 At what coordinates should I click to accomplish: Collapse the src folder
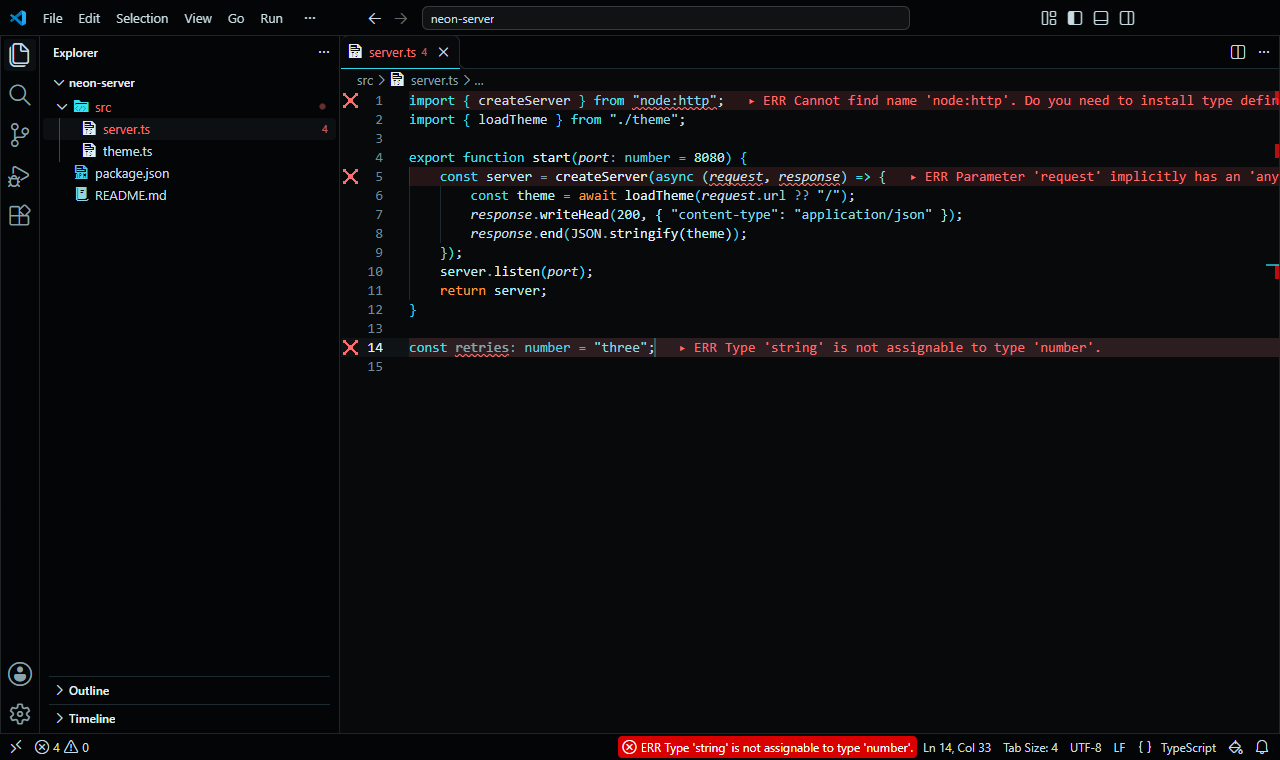pyautogui.click(x=63, y=107)
